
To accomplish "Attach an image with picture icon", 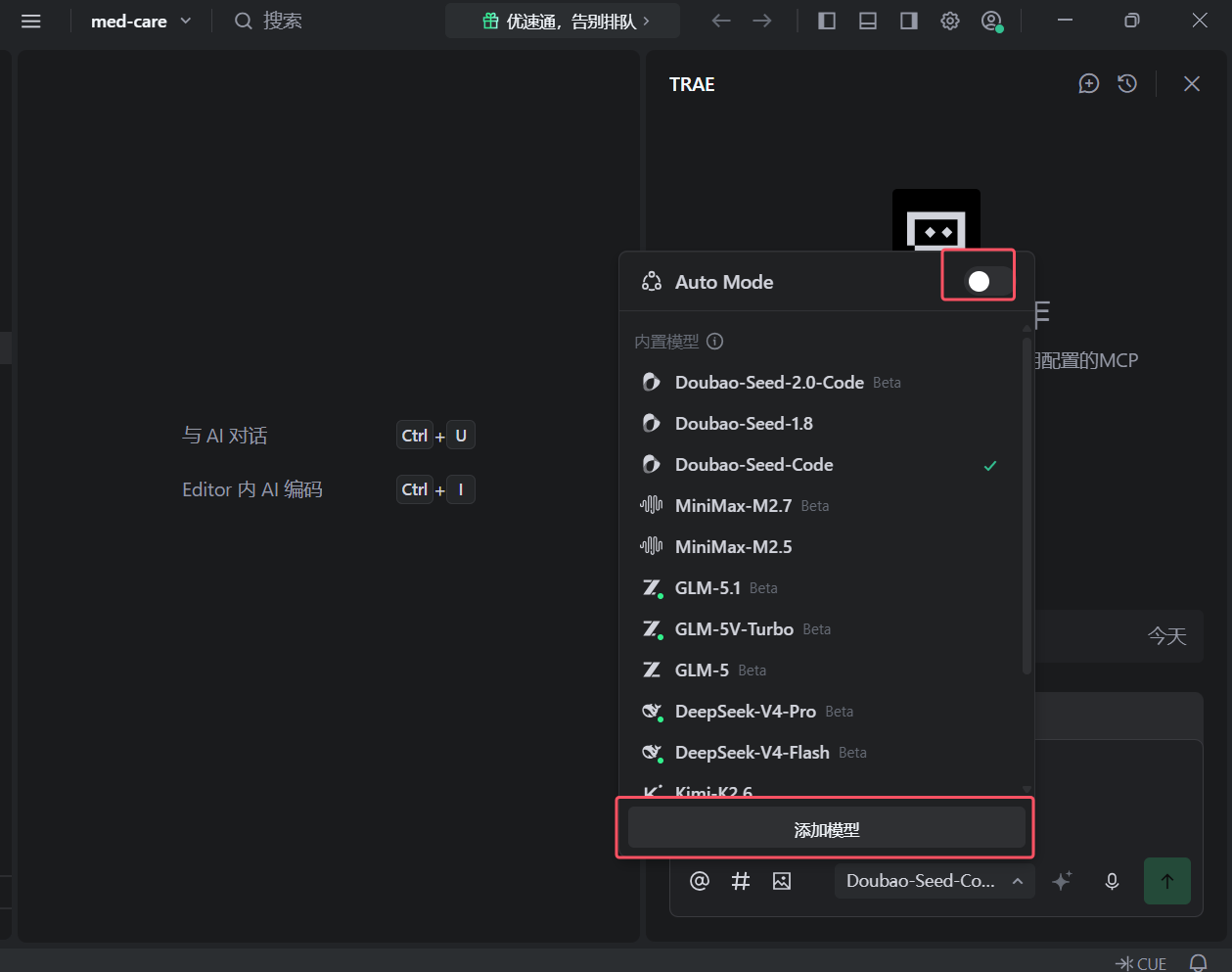I will (782, 881).
